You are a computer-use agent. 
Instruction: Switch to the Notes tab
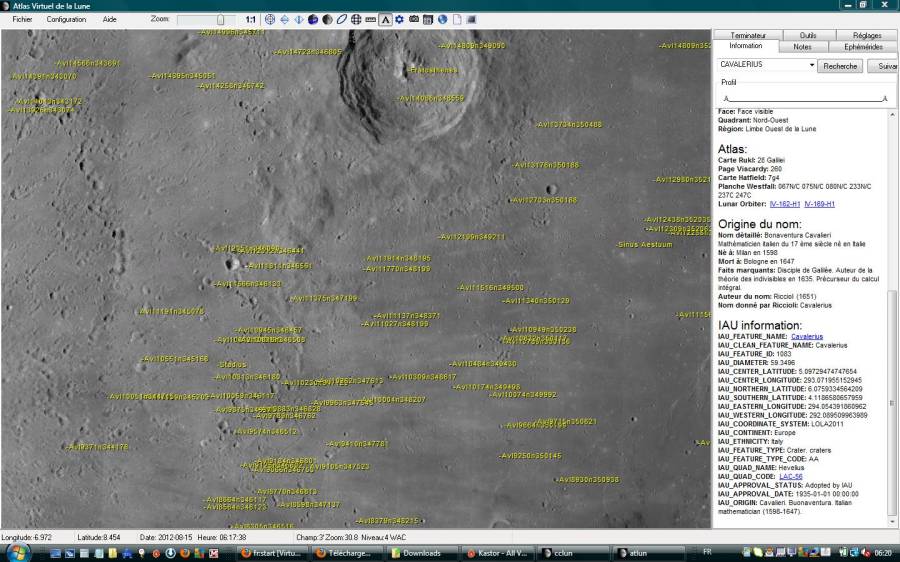coord(802,47)
